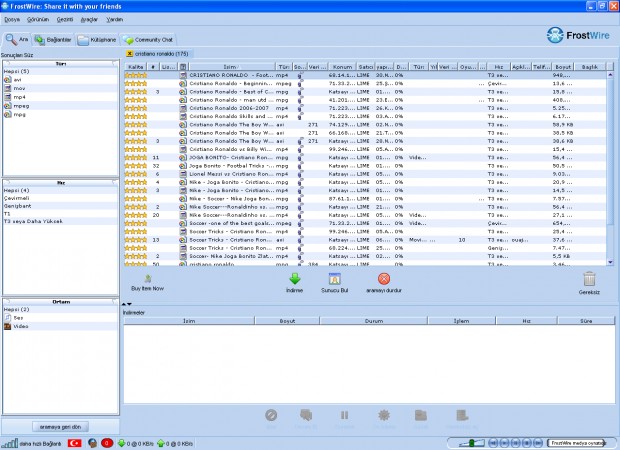Select the Lionel Messi vs Cristiano Ron... result
The height and width of the screenshot is (450, 620).
pyautogui.click(x=365, y=174)
